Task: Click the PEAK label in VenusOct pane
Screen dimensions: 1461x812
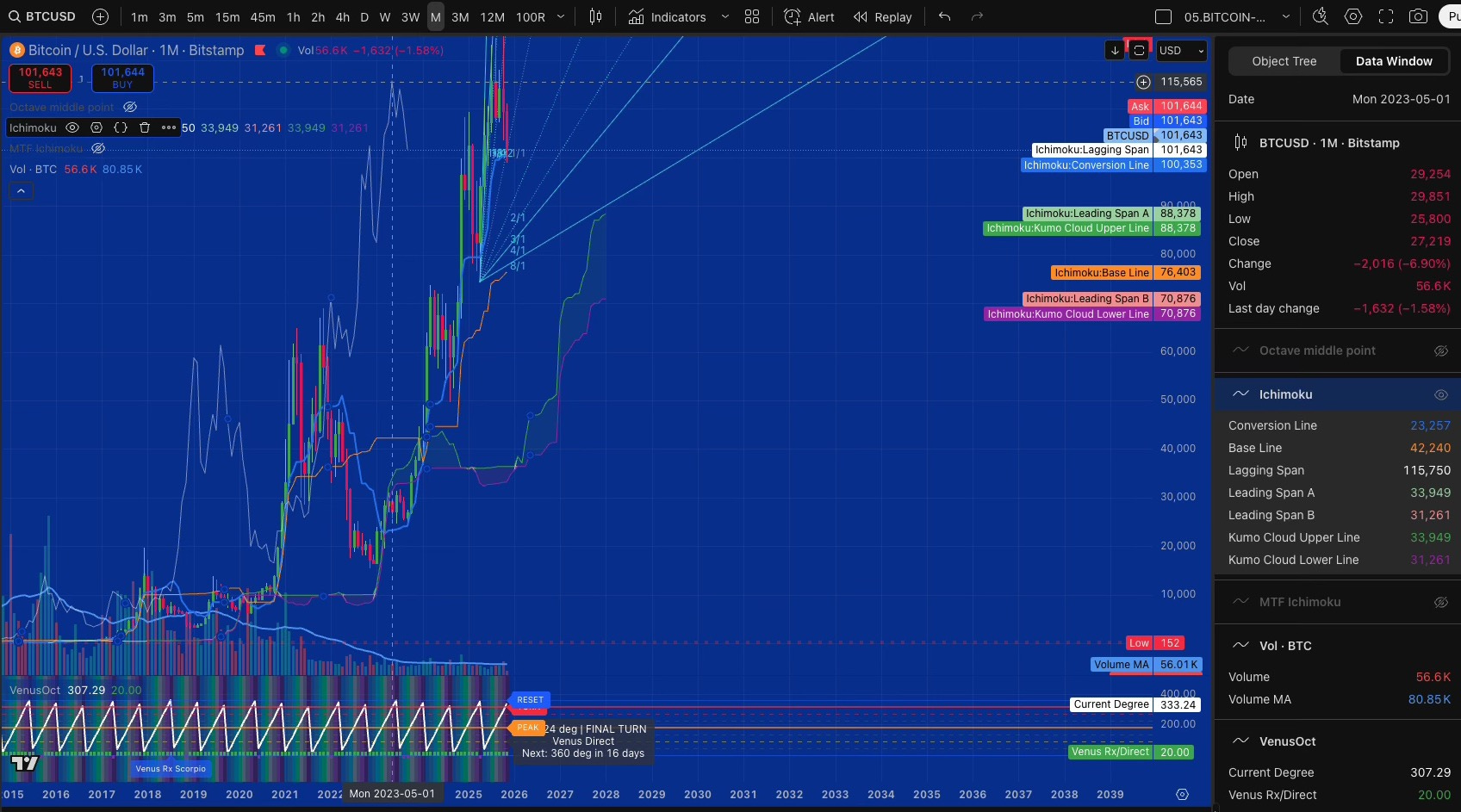Action: [x=527, y=728]
